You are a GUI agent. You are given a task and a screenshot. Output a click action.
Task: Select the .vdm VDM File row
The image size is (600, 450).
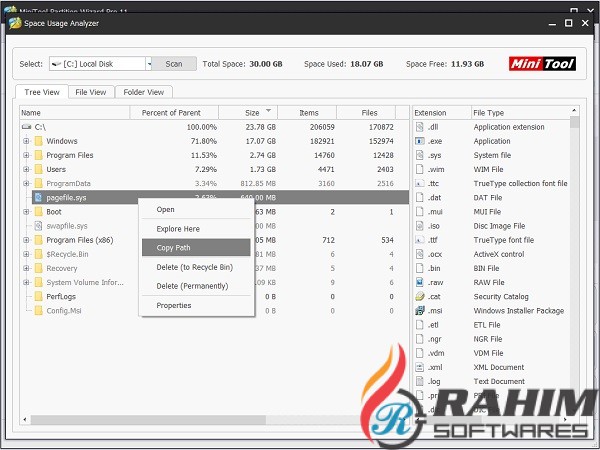tap(492, 353)
